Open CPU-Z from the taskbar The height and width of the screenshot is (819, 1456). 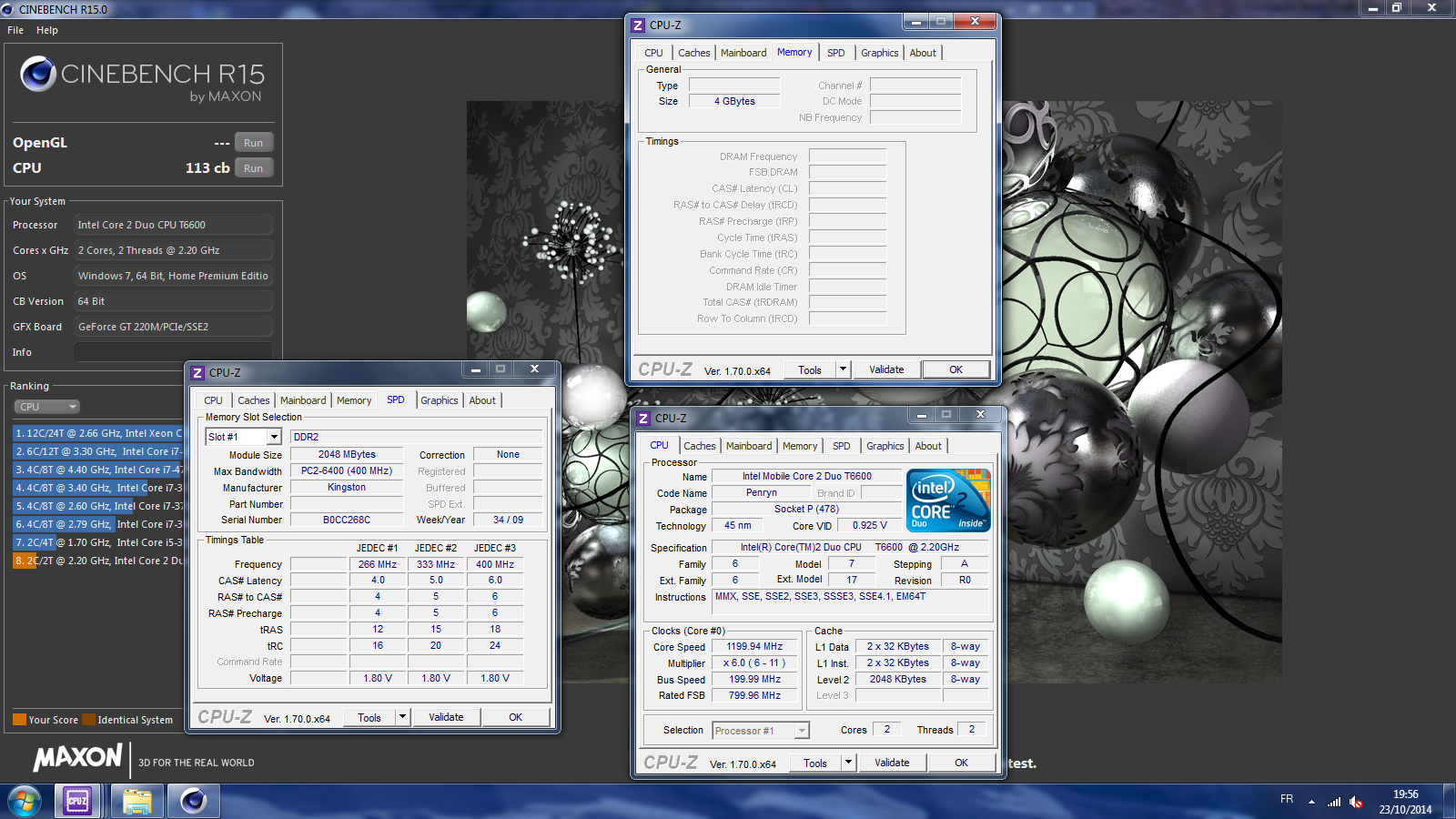77,802
